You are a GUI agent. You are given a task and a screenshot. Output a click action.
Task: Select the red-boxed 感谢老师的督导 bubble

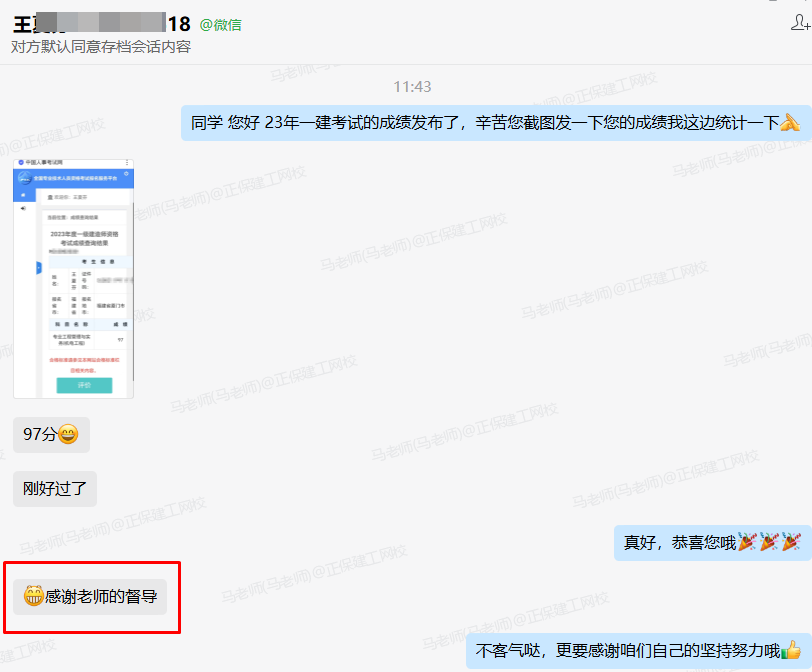coord(92,598)
